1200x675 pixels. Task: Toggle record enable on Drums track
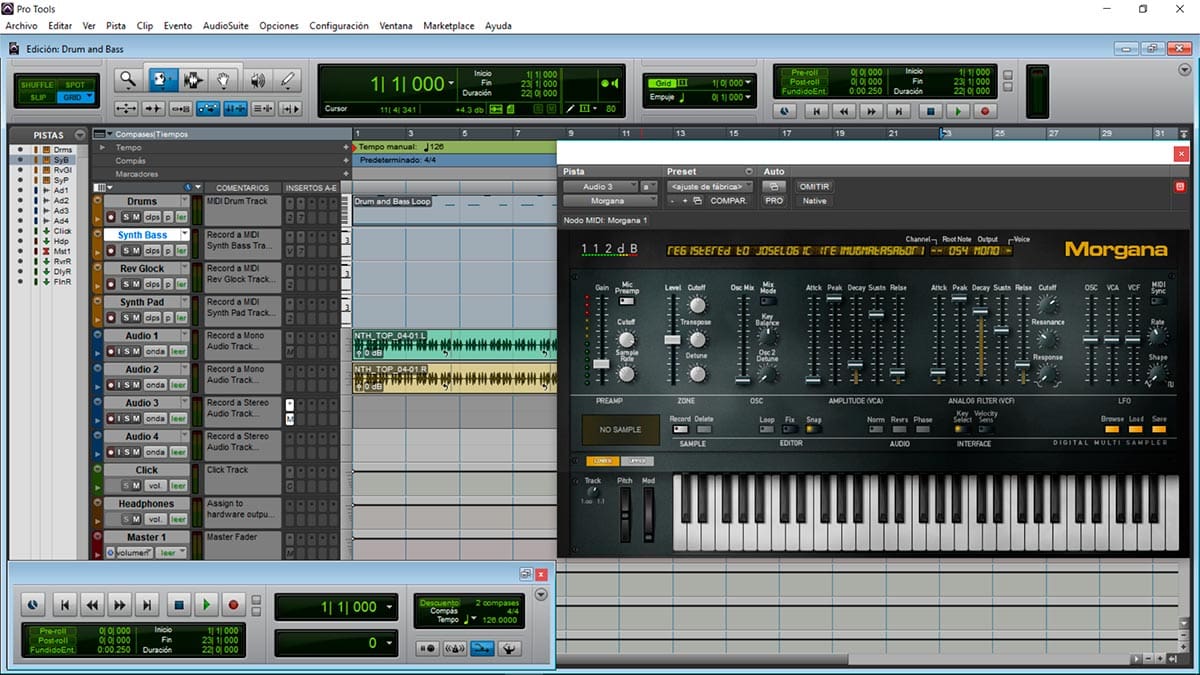[110, 217]
